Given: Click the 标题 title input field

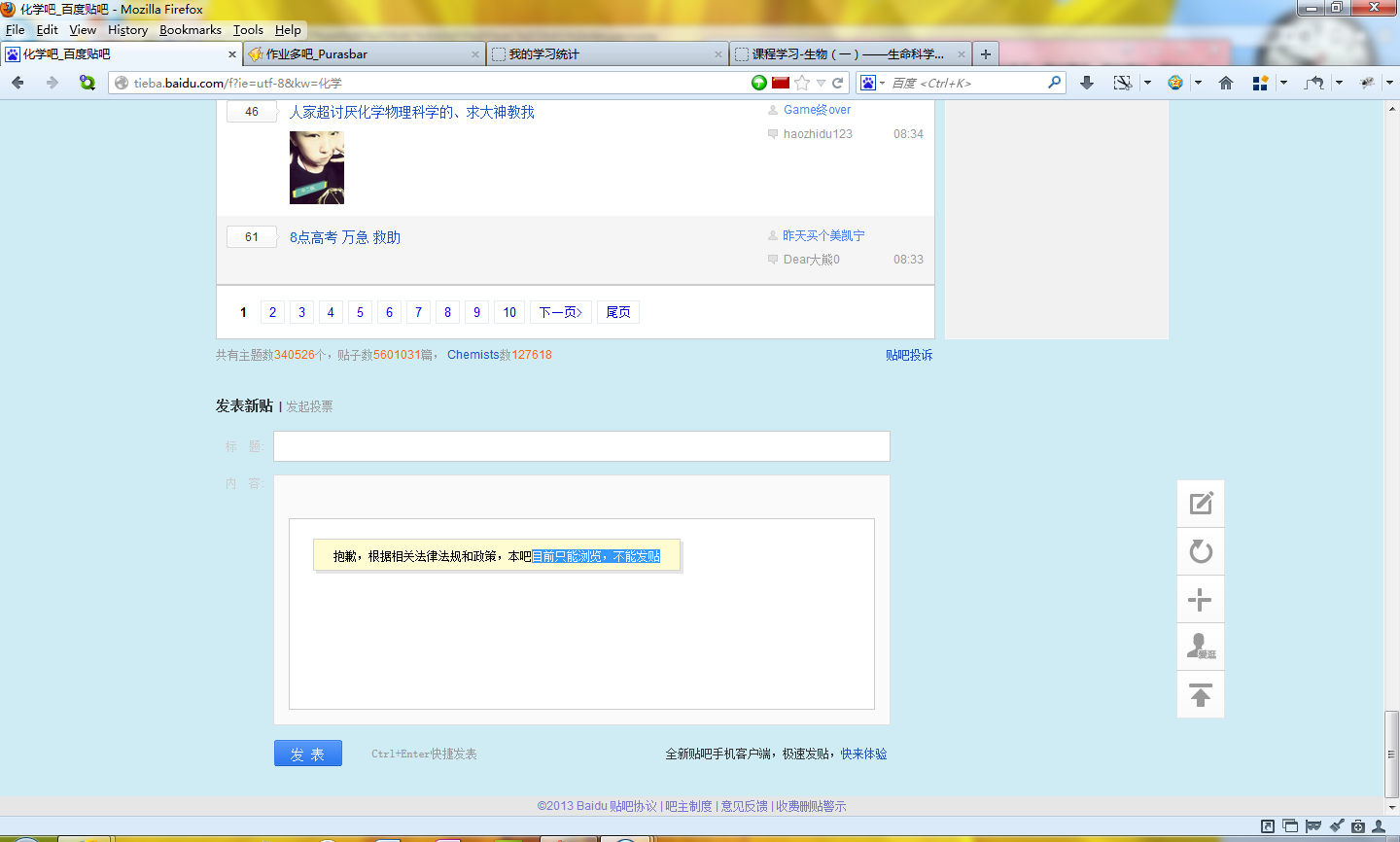Looking at the screenshot, I should [581, 446].
